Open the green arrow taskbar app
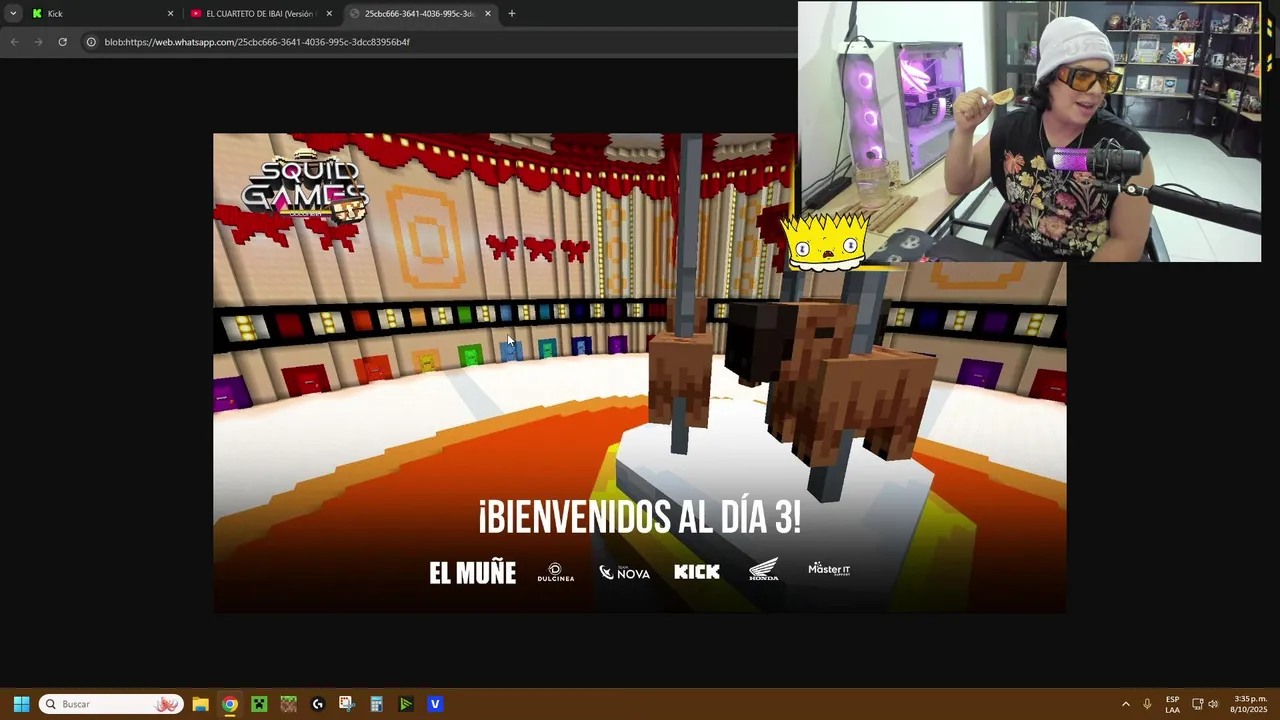The height and width of the screenshot is (720, 1280). (405, 704)
